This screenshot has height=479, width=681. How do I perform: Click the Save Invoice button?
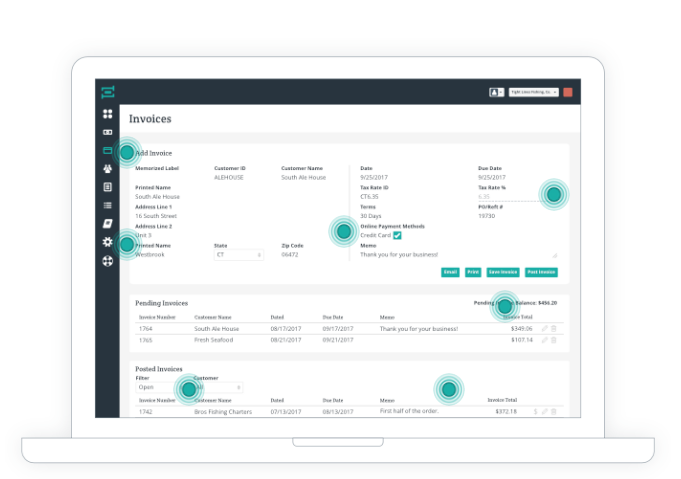tap(503, 272)
